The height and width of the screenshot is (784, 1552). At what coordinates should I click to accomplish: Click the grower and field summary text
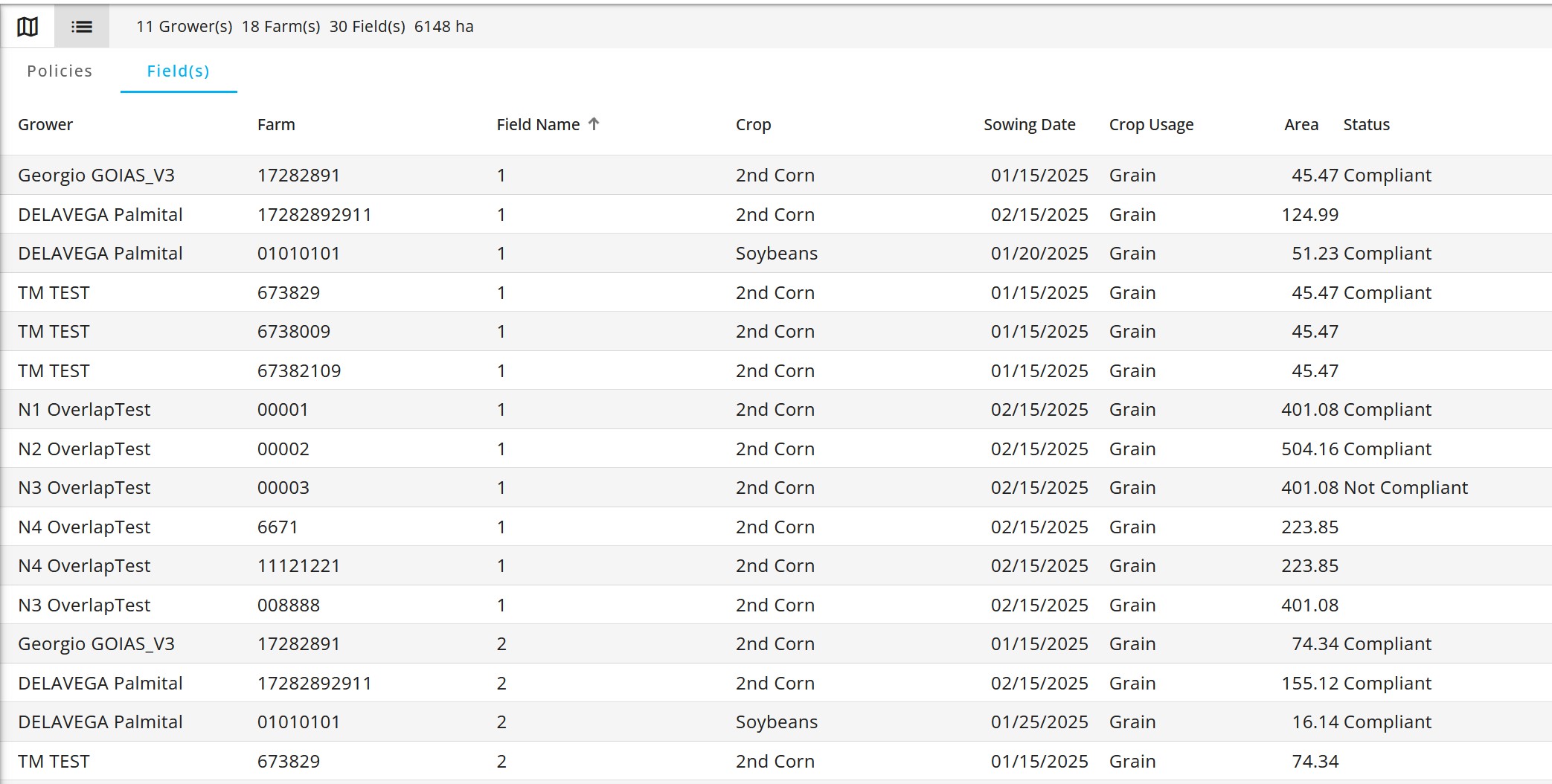coord(304,27)
